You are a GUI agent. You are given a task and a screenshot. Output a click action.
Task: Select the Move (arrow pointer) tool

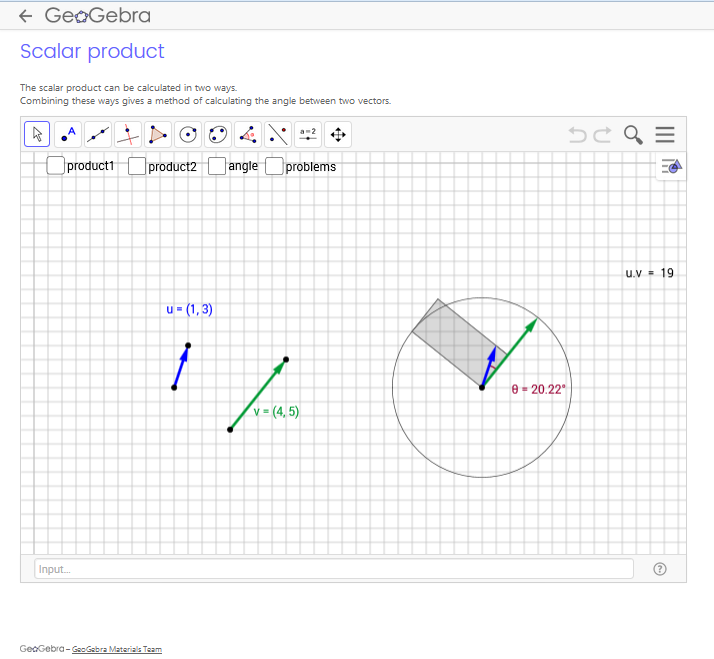click(x=37, y=134)
